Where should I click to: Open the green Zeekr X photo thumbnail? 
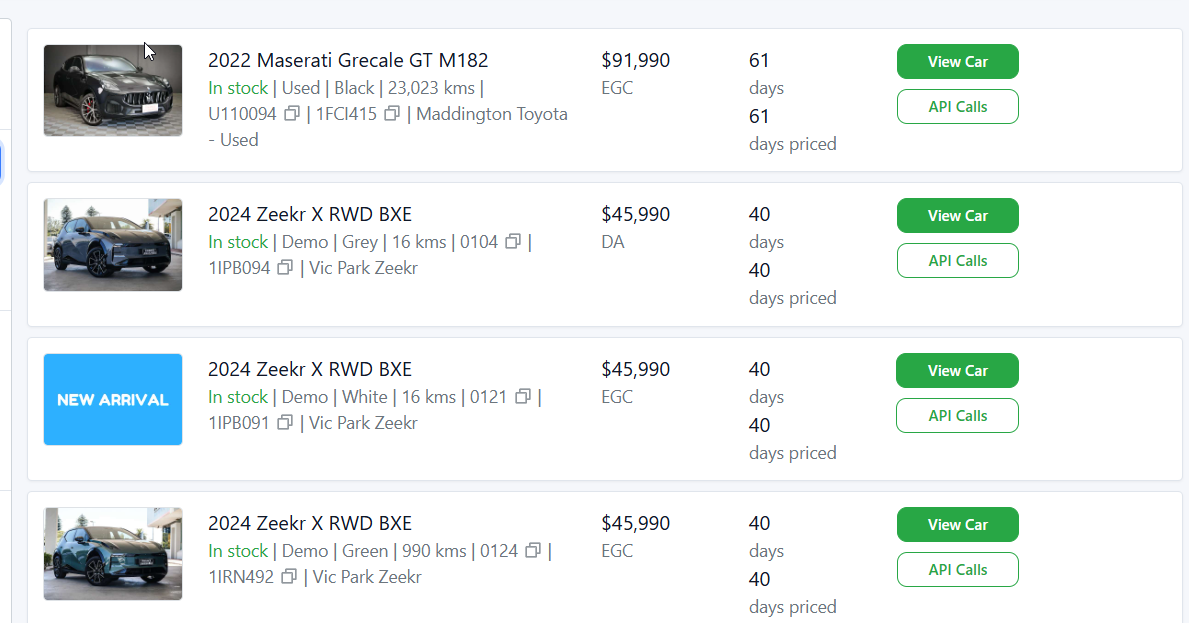coord(113,553)
